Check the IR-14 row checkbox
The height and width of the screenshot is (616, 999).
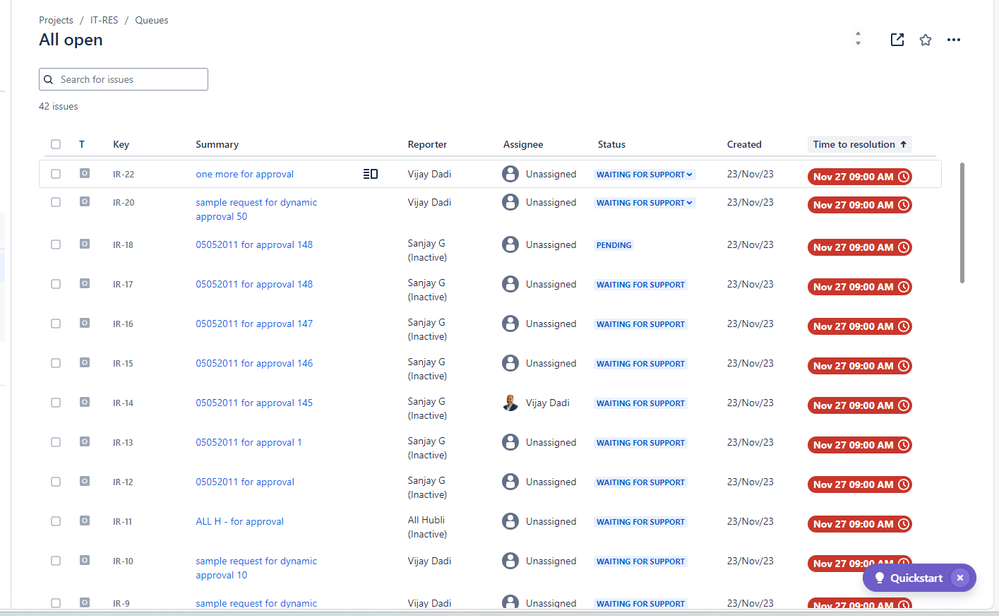[56, 403]
